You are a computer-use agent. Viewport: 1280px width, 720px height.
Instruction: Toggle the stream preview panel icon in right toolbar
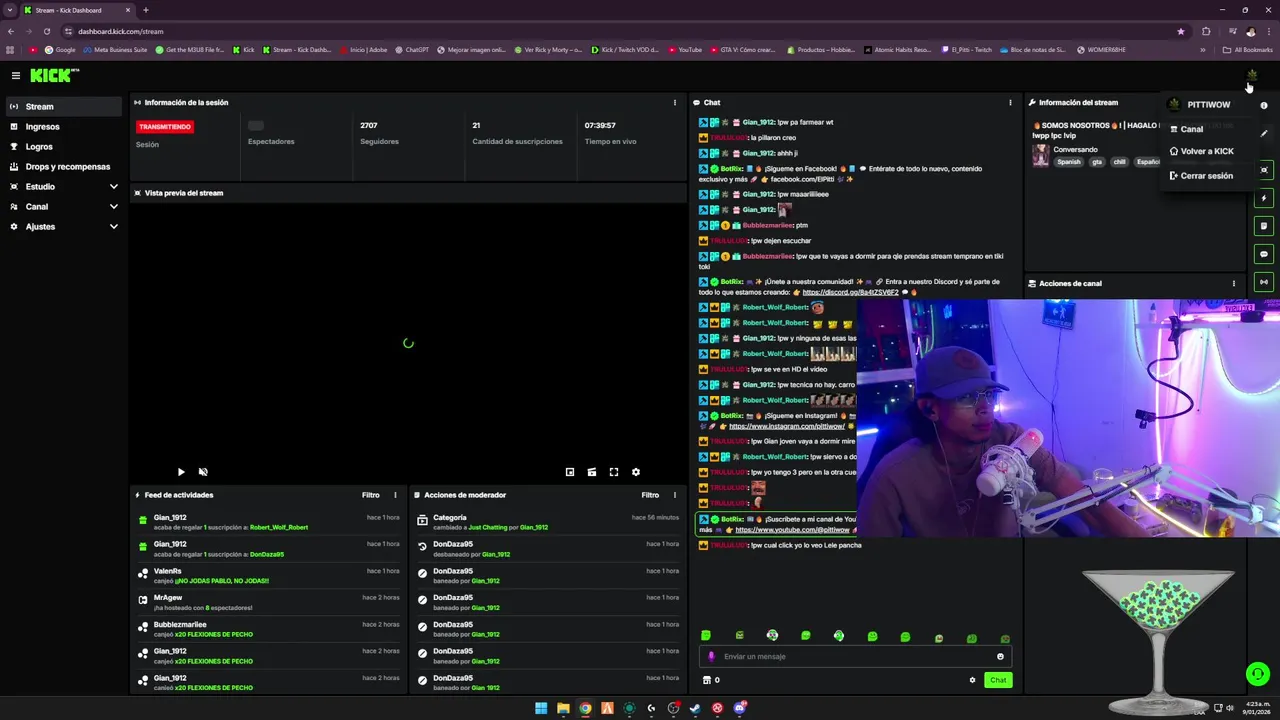tap(1264, 170)
